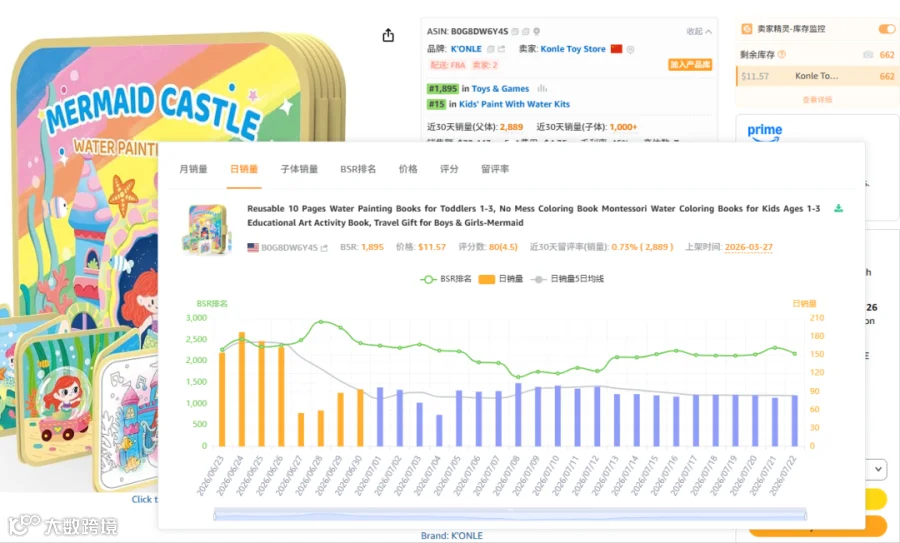Click the listing date 2026-03-27
The height and width of the screenshot is (543, 900).
pos(748,247)
